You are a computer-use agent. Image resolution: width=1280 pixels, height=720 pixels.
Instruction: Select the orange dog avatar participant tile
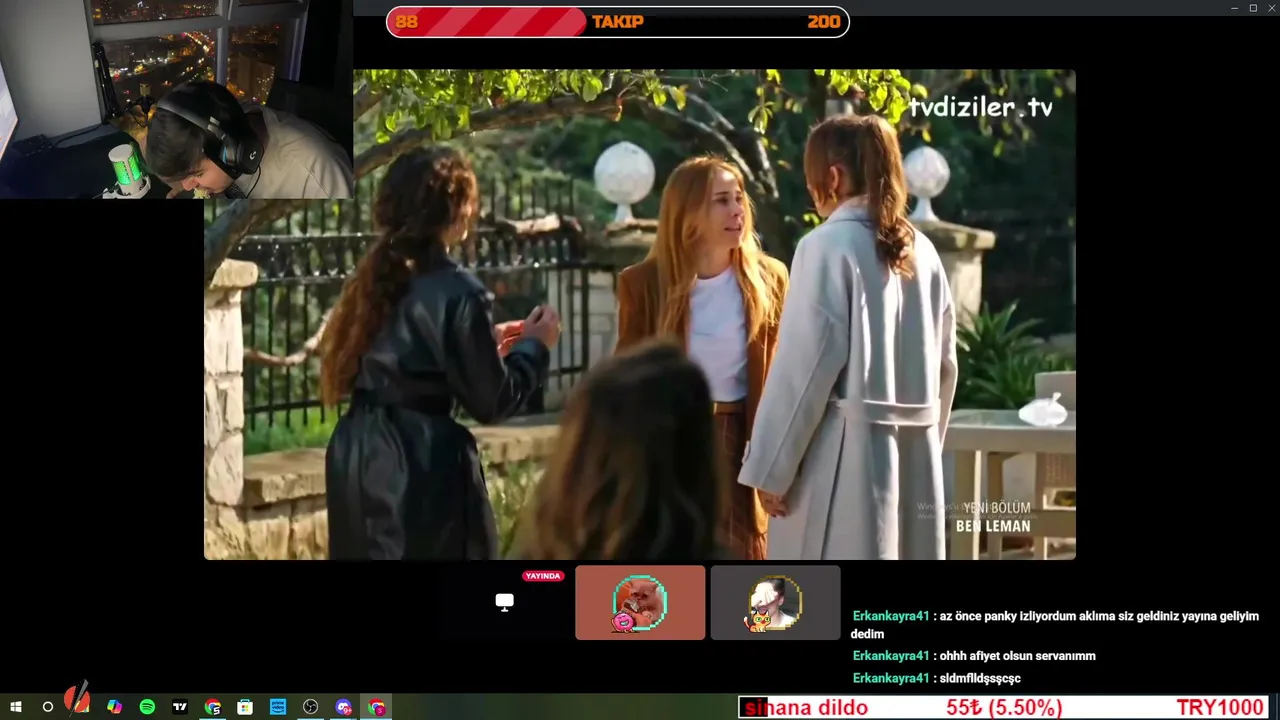[x=640, y=602]
